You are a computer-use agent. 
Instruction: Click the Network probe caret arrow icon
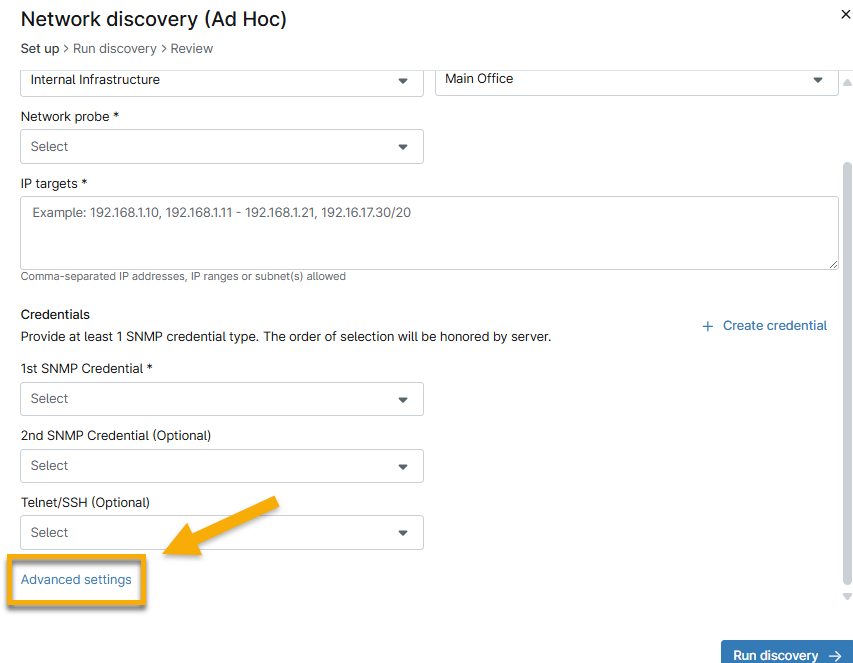coord(403,147)
